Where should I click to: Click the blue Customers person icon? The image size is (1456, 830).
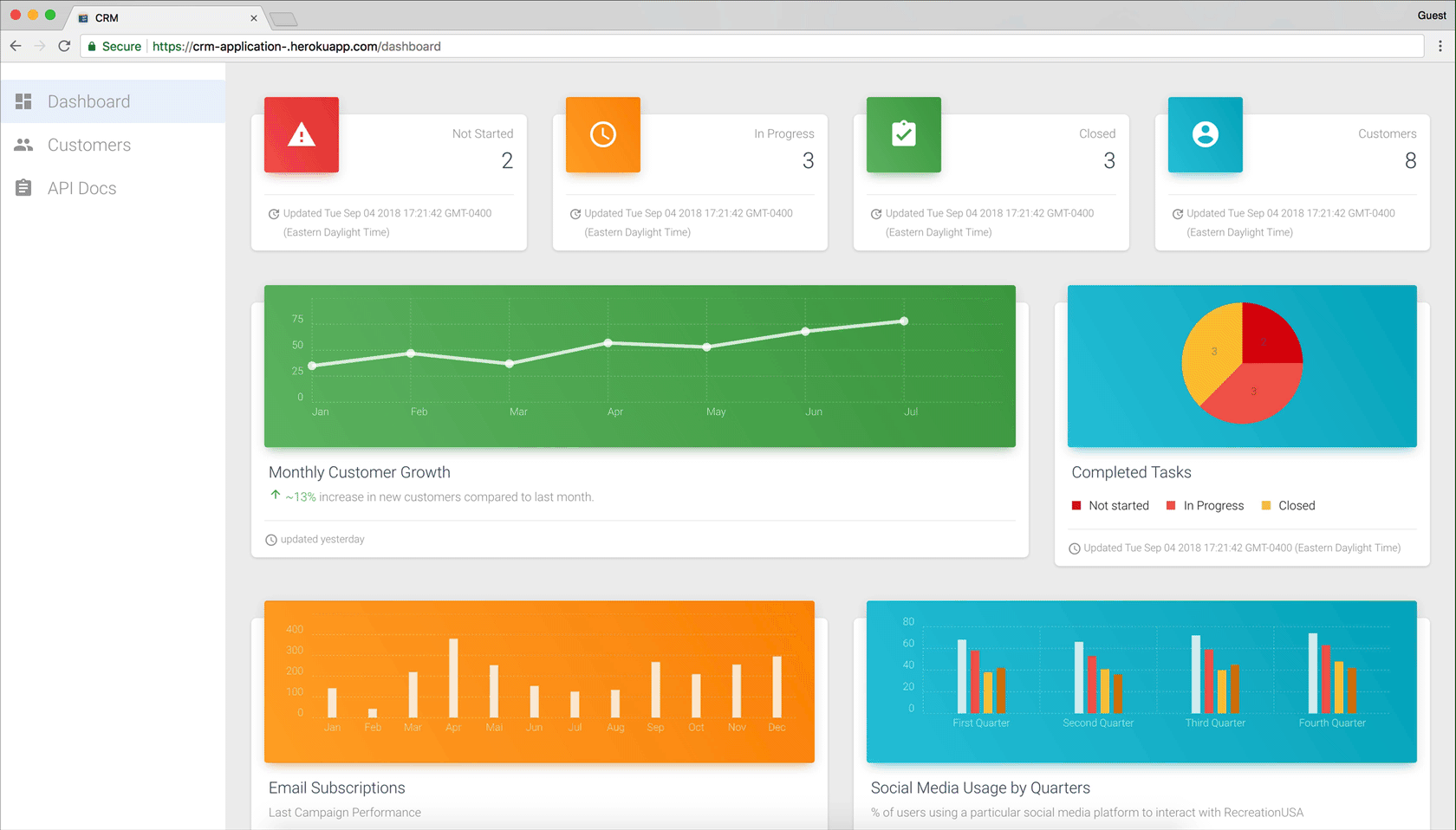coord(1206,134)
